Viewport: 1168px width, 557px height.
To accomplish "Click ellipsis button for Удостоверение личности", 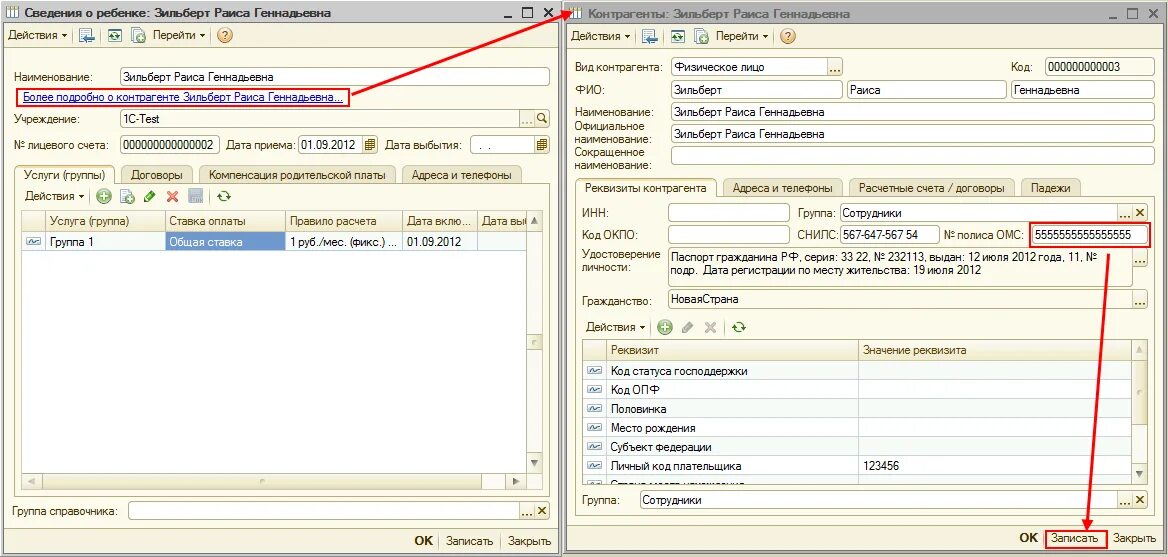I will click(1140, 260).
